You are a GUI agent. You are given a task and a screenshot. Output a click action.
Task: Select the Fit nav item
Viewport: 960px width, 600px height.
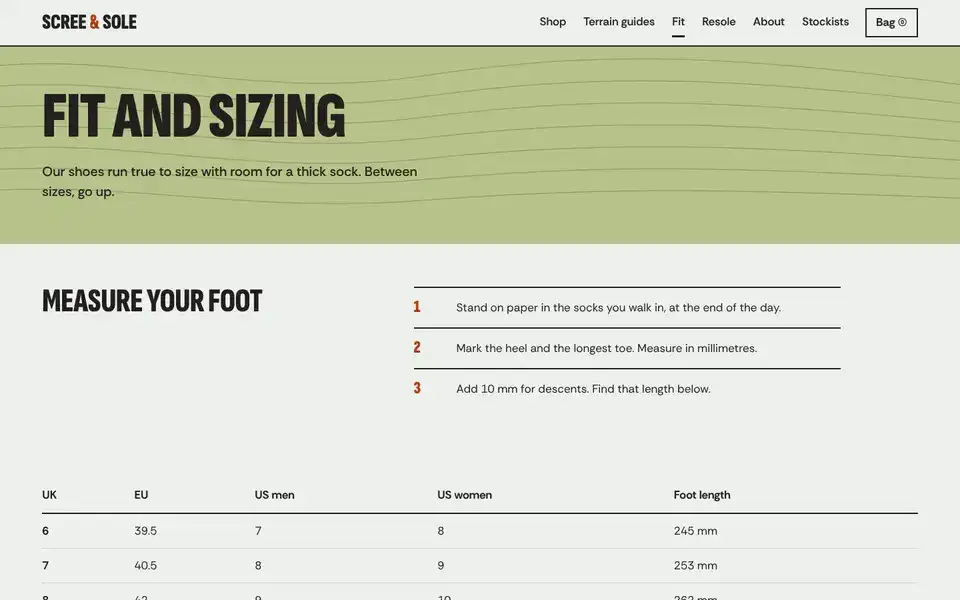678,22
